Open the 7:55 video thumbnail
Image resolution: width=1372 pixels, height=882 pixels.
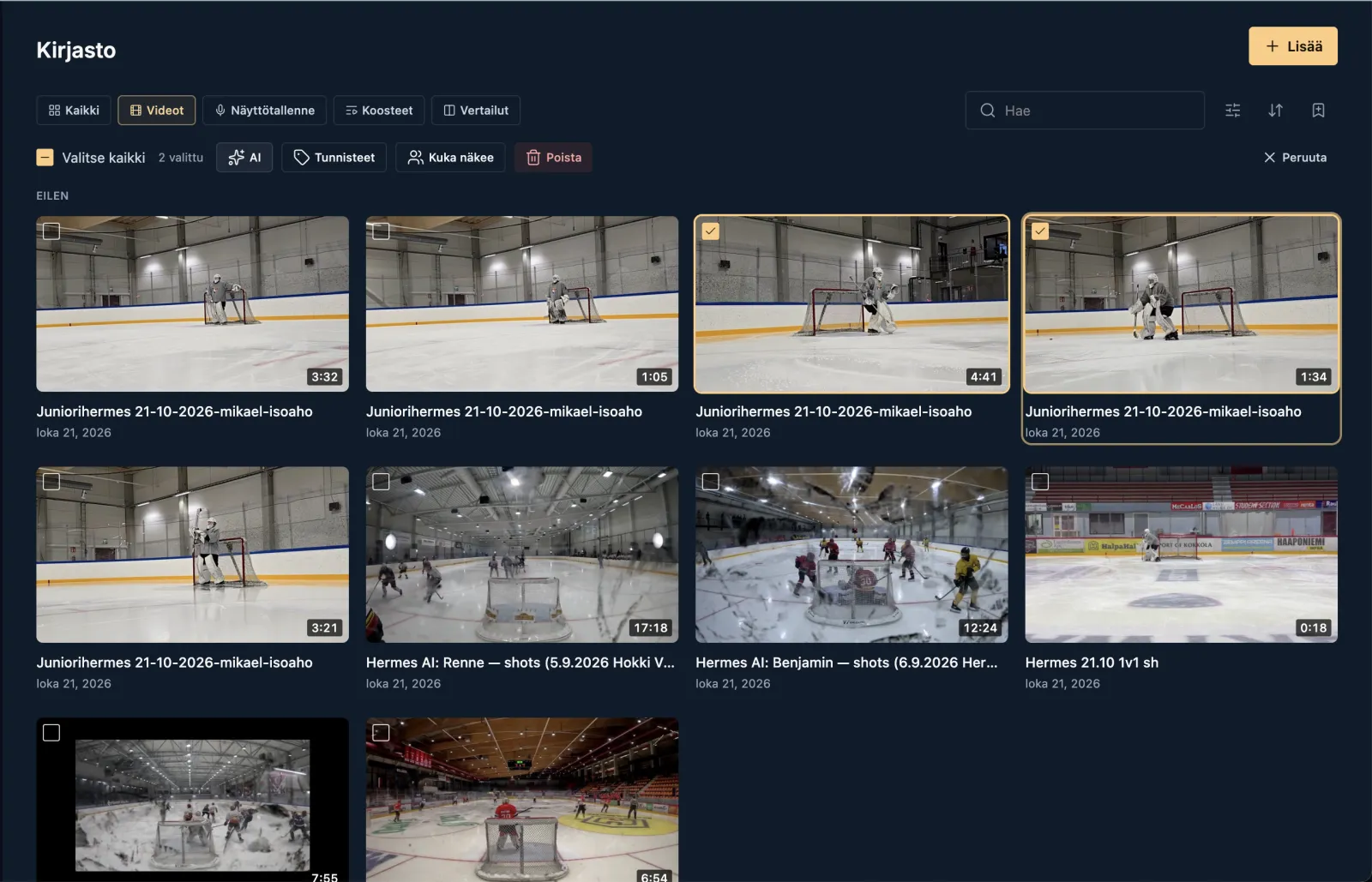point(192,800)
